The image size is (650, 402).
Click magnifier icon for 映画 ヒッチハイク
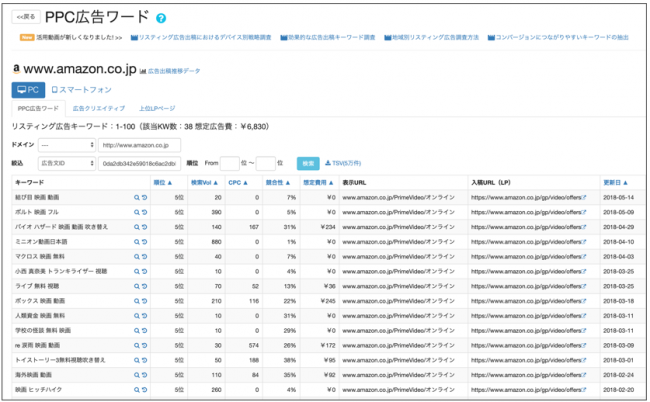pyautogui.click(x=136, y=390)
